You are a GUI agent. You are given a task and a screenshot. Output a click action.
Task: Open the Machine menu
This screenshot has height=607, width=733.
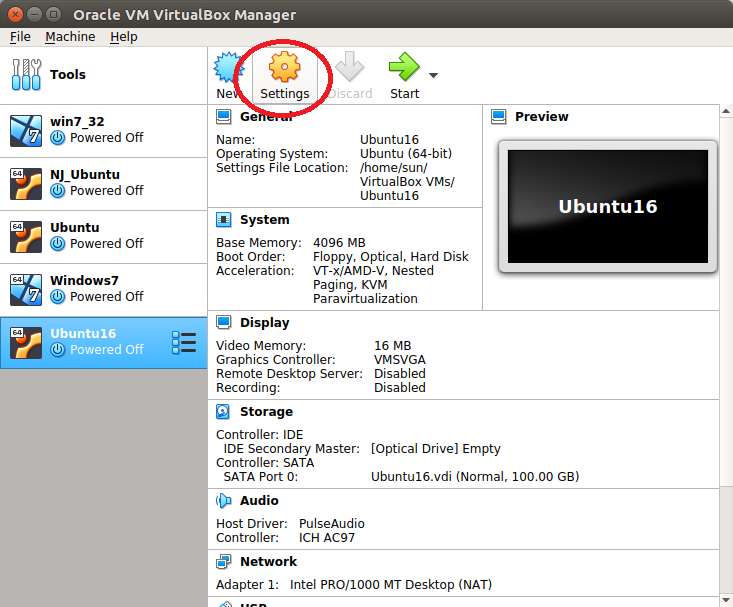click(70, 36)
